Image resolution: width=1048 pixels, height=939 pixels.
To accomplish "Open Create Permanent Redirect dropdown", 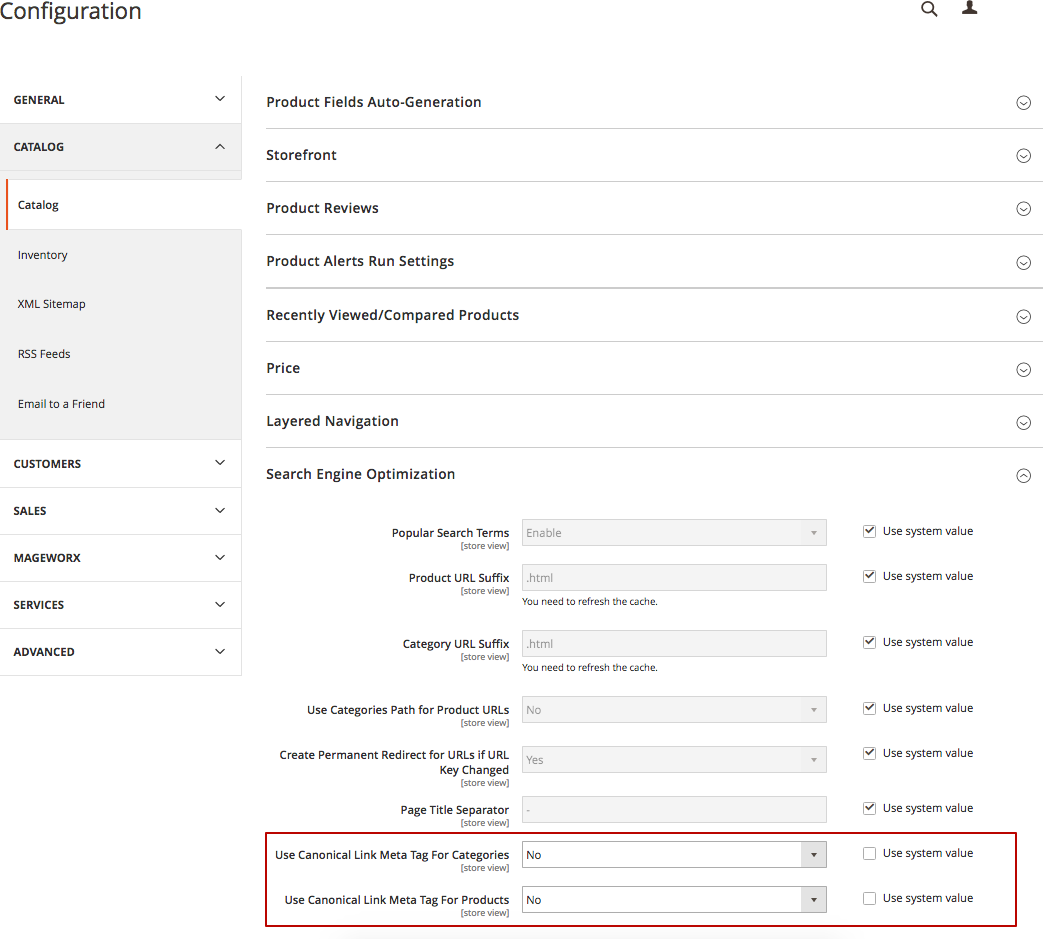I will coord(674,760).
